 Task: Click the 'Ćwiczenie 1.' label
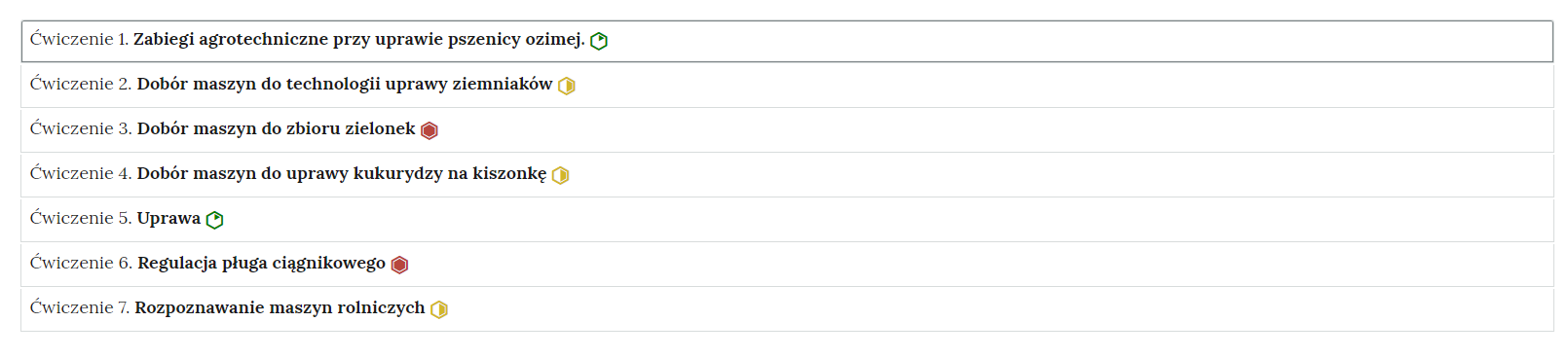click(x=79, y=39)
